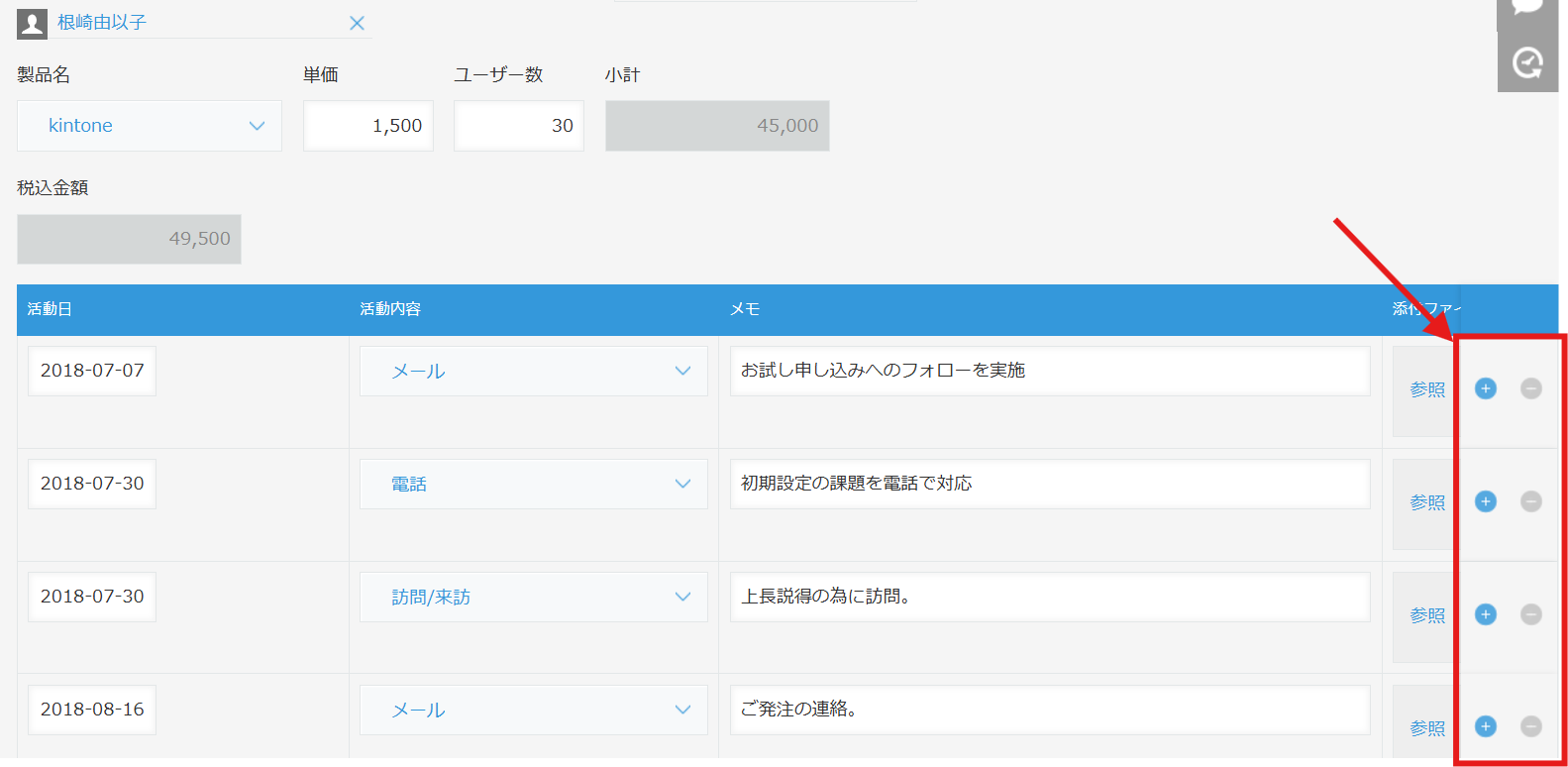Click the 税込金額 field showing 49,500
The width and height of the screenshot is (1568, 767).
tap(129, 239)
